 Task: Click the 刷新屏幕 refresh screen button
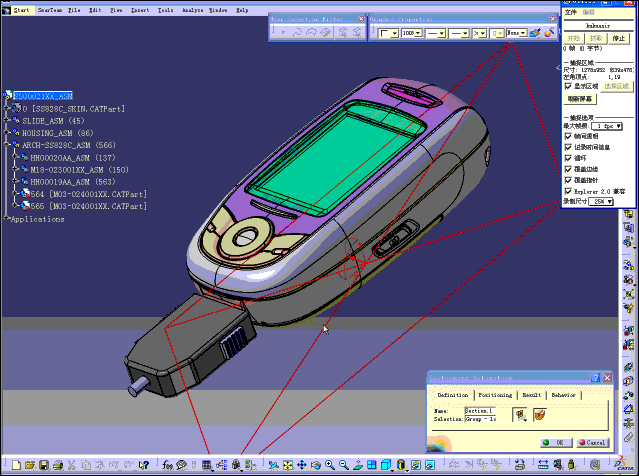[581, 99]
